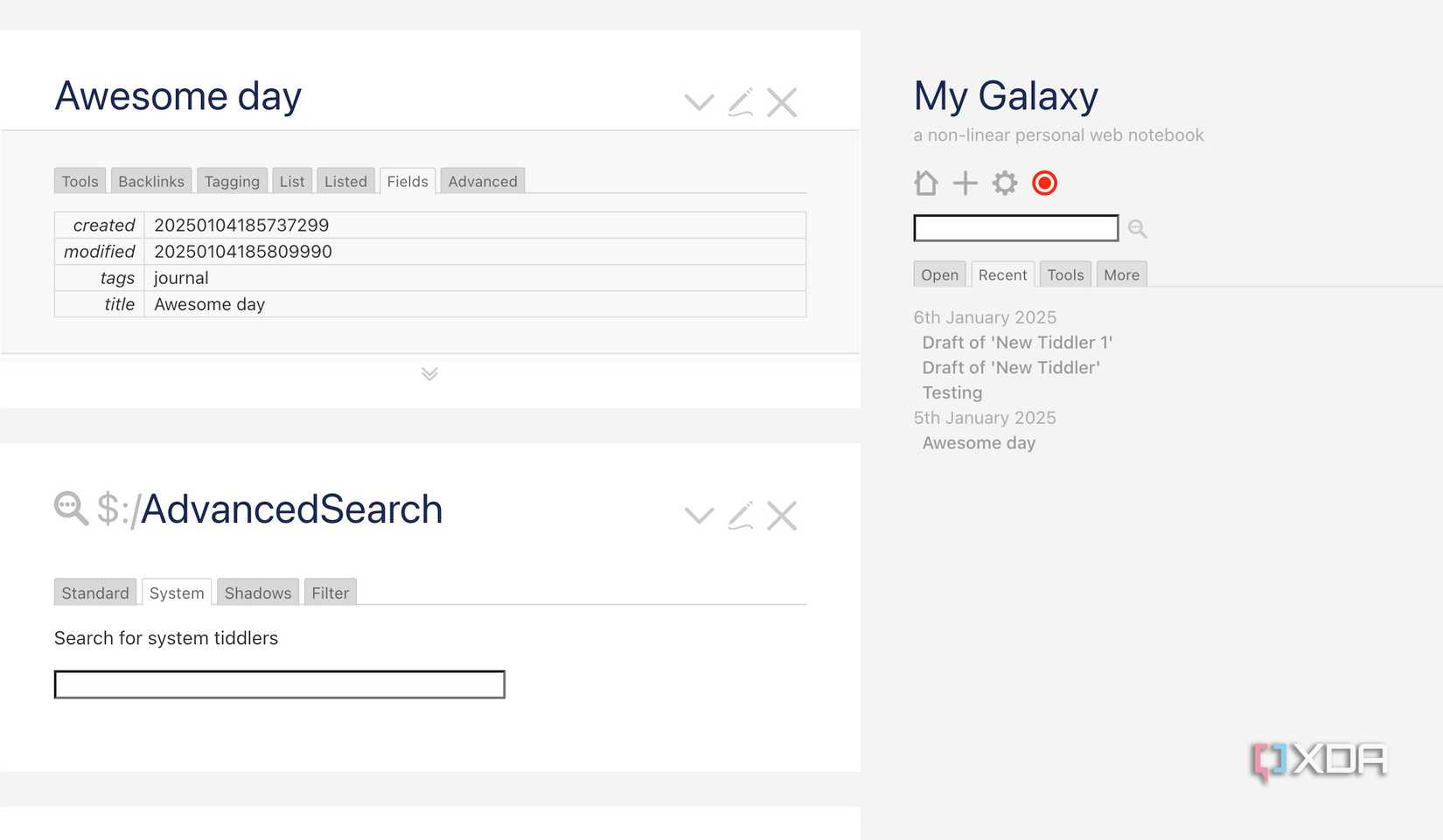Viewport: 1443px width, 840px height.
Task: Click the double-chevron below the Awesome day tiddler
Action: point(429,373)
